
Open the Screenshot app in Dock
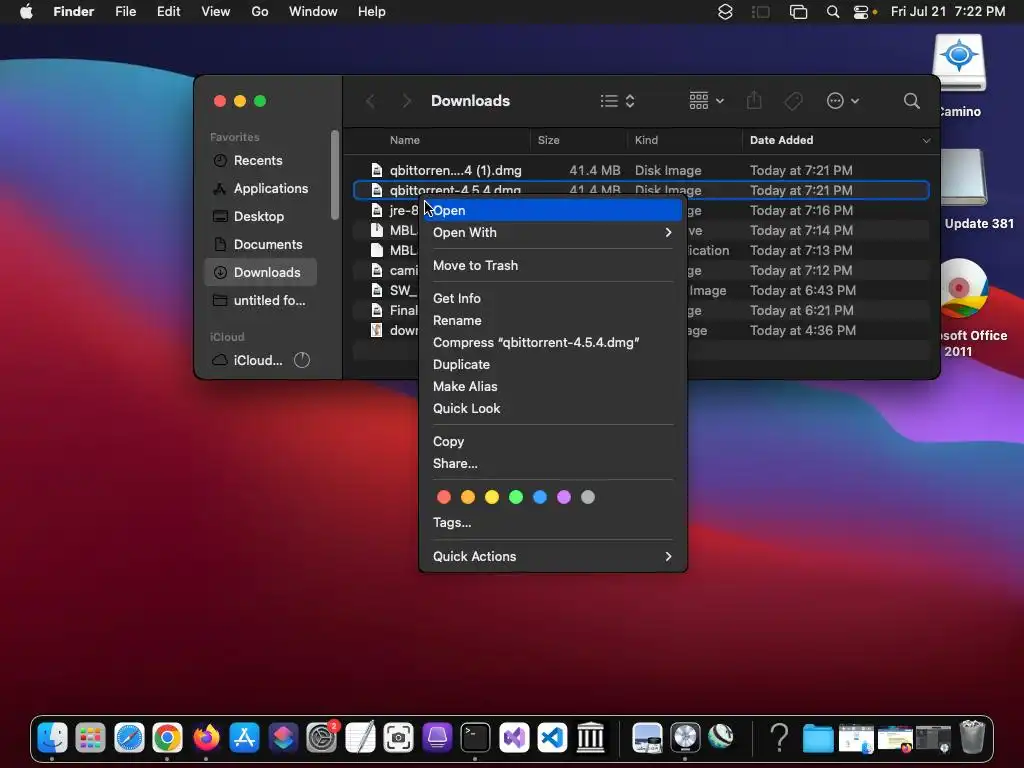point(398,738)
